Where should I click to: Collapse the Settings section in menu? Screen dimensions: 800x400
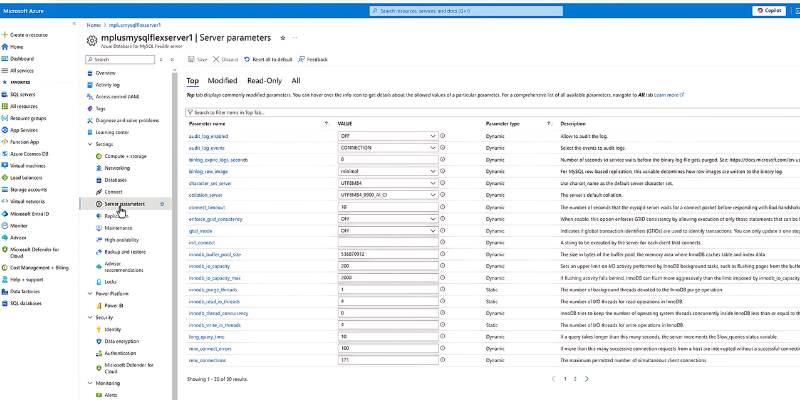click(x=90, y=144)
